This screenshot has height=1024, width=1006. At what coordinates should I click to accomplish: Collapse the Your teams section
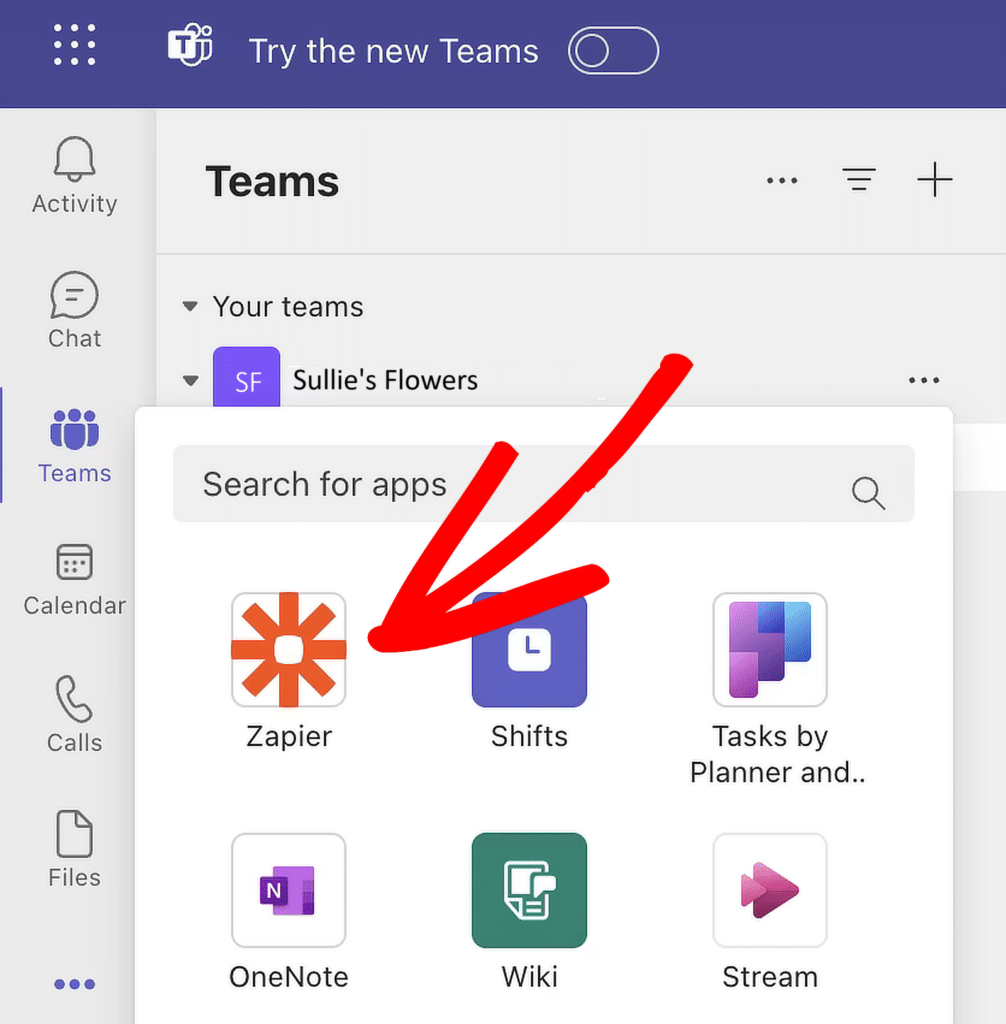tap(189, 306)
